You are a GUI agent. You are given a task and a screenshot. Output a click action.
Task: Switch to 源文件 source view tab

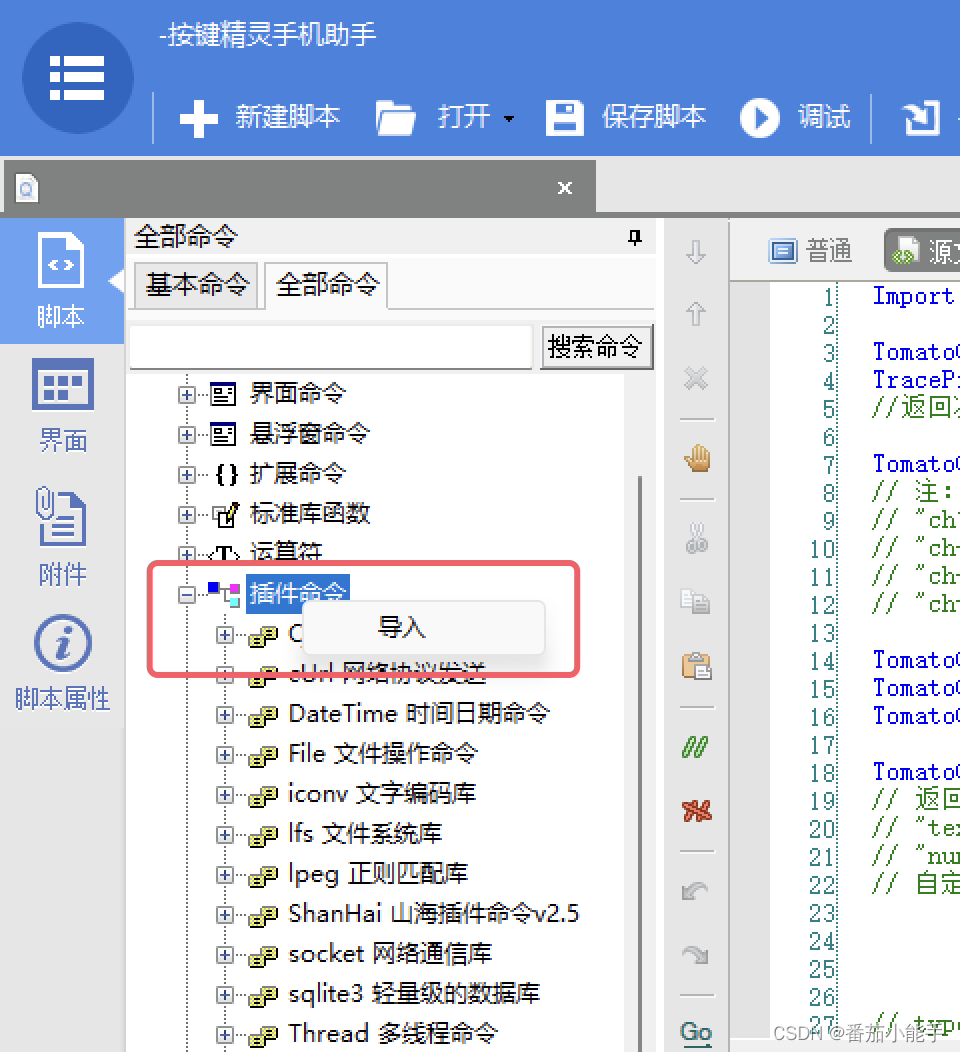click(x=923, y=250)
